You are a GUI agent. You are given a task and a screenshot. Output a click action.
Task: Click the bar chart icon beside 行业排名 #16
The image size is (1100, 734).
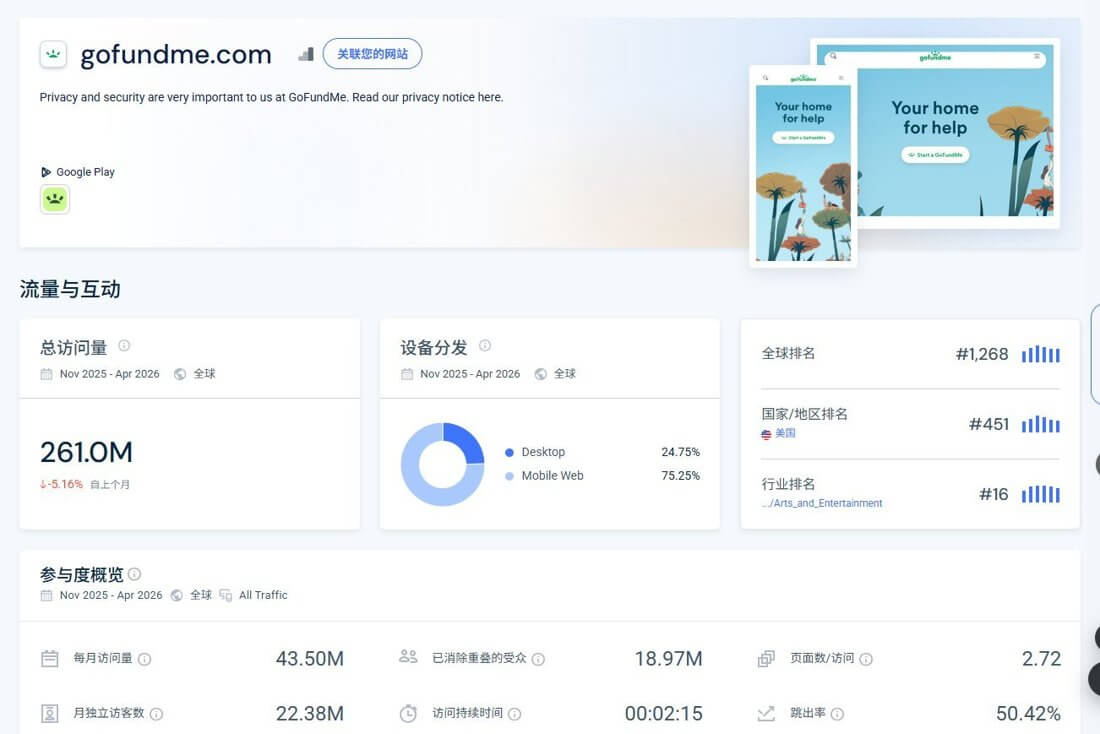(x=1040, y=495)
